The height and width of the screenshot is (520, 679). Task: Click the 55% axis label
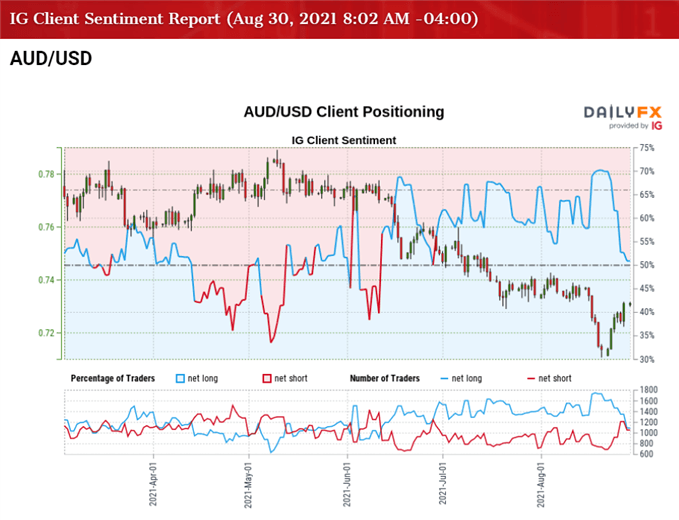(x=647, y=242)
